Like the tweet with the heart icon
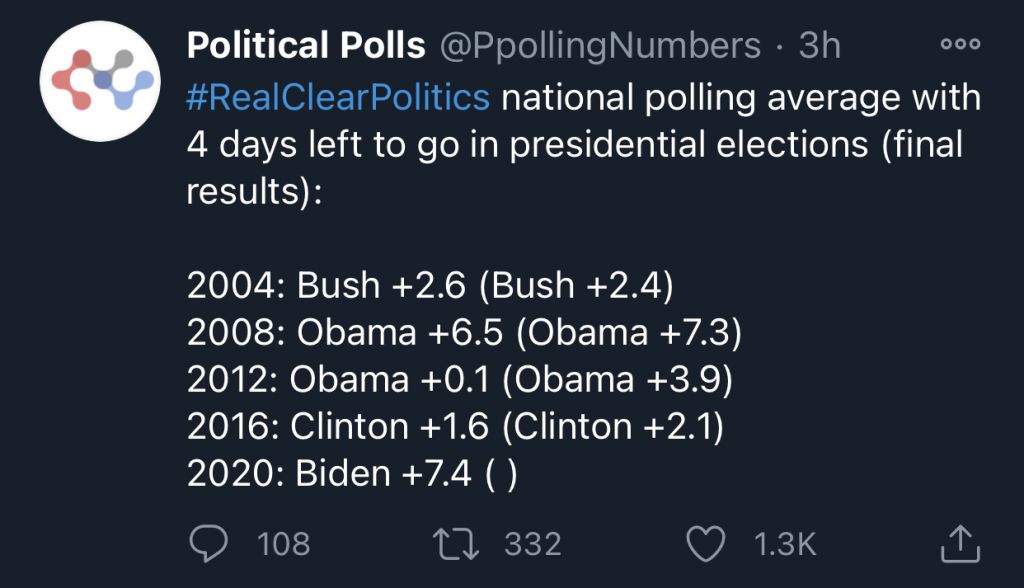The image size is (1024, 588). [705, 544]
